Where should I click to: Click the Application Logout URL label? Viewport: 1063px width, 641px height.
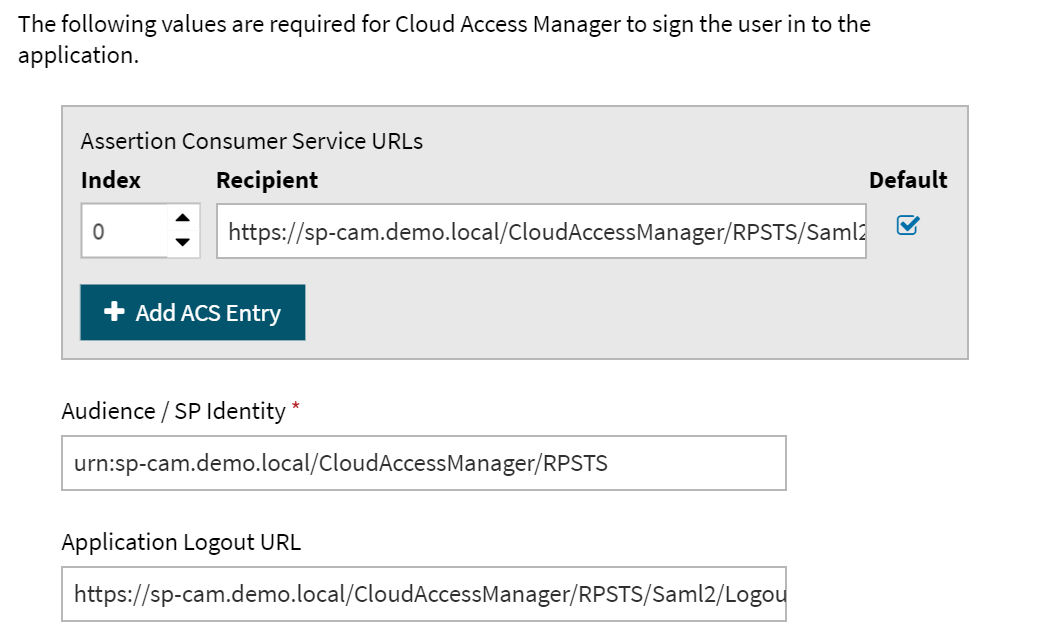click(x=181, y=542)
